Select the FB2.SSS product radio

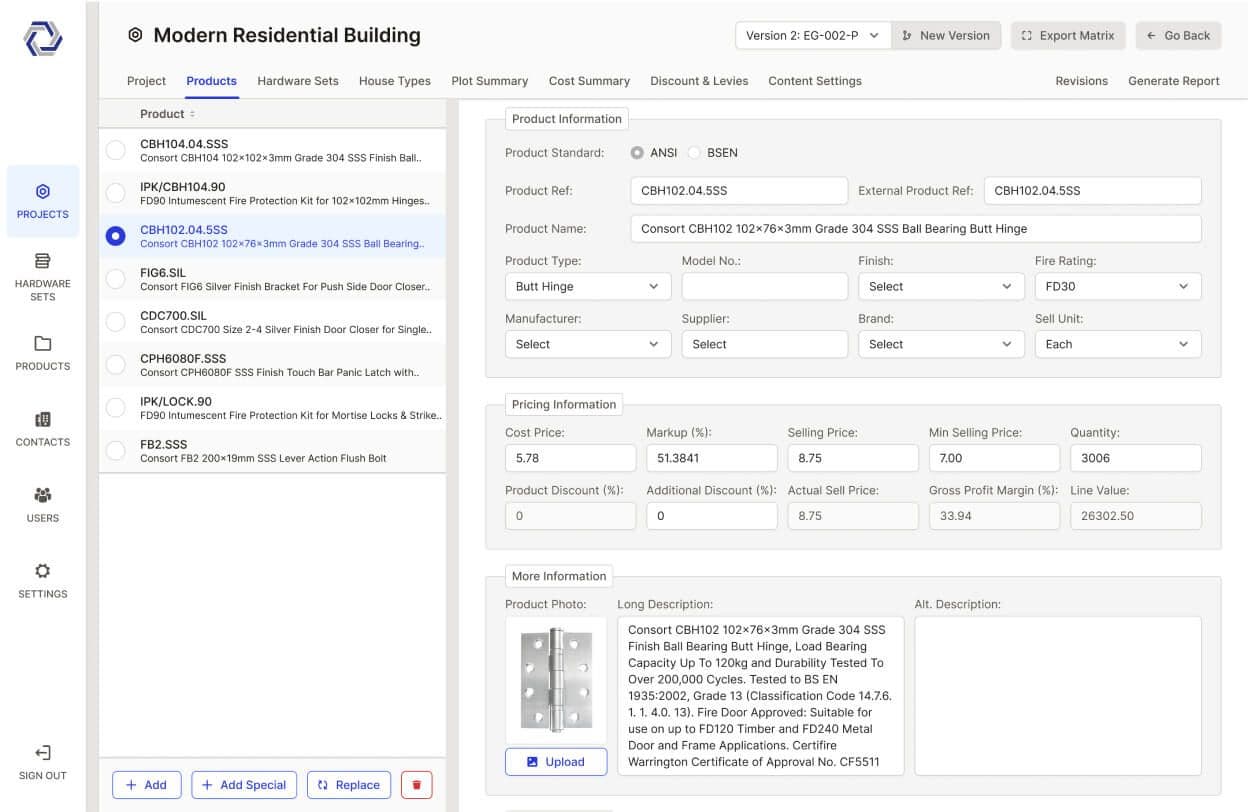pyautogui.click(x=116, y=451)
